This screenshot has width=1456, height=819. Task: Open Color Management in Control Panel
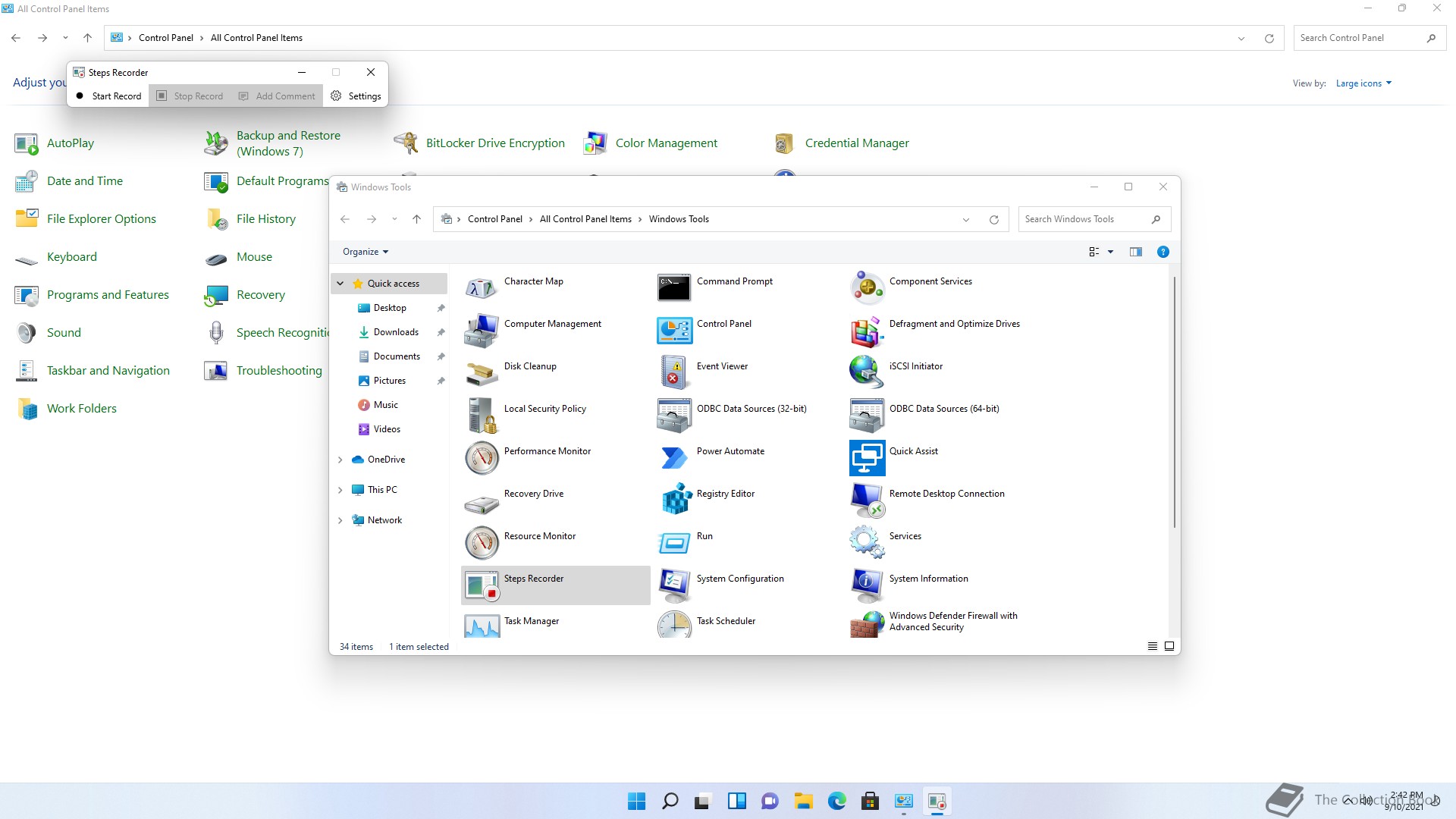point(666,143)
